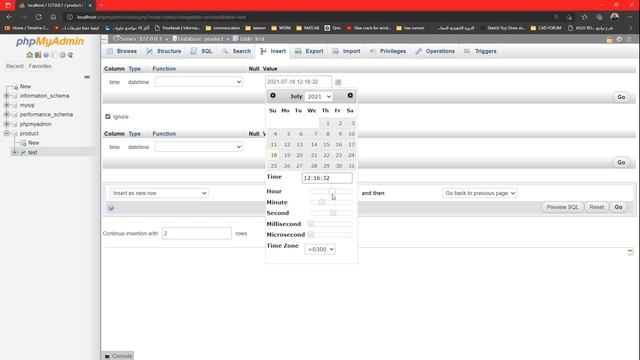Screen dimensions: 640x360
Task: Expand performance_schema database node
Action: 7,115
